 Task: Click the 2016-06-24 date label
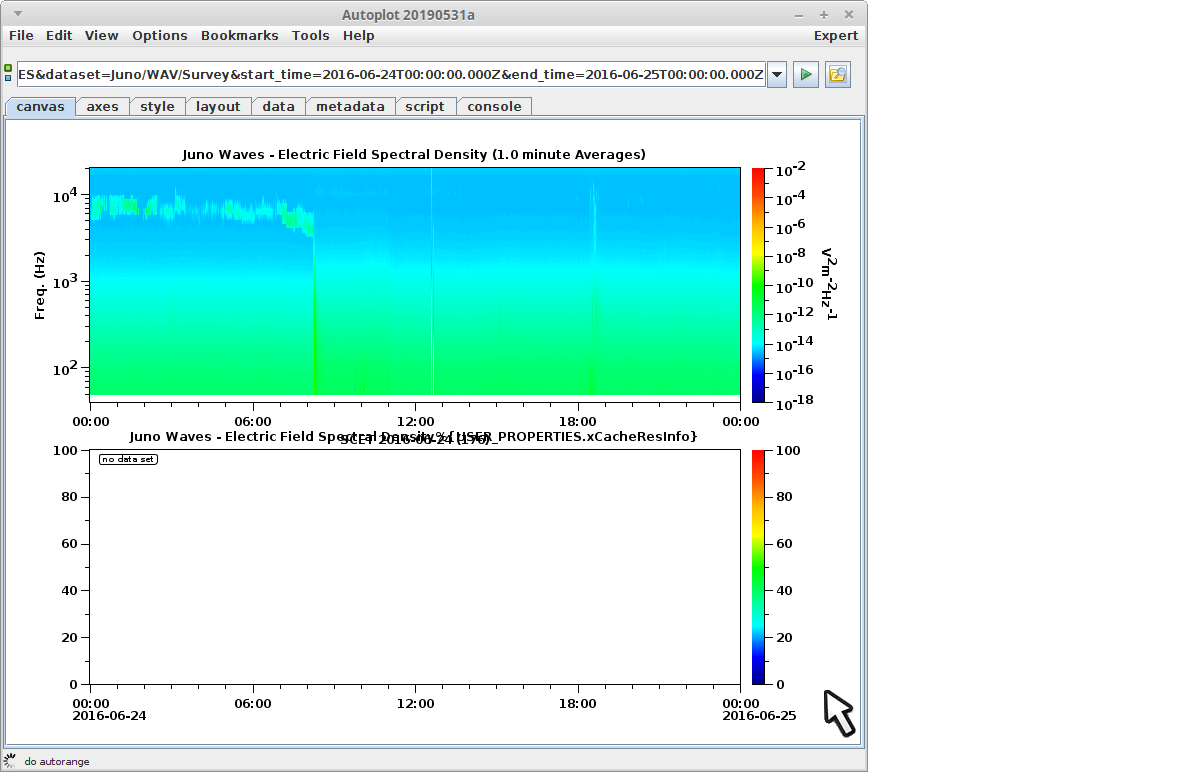(109, 716)
